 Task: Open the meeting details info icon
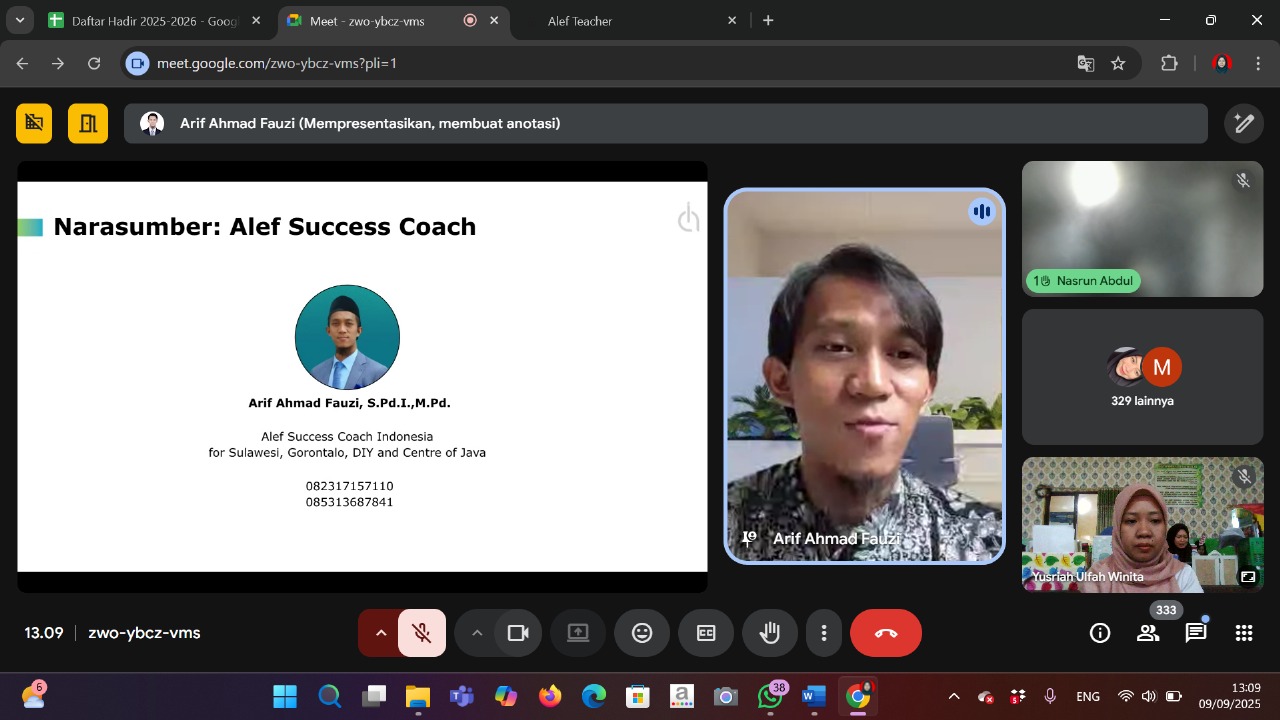[1100, 633]
